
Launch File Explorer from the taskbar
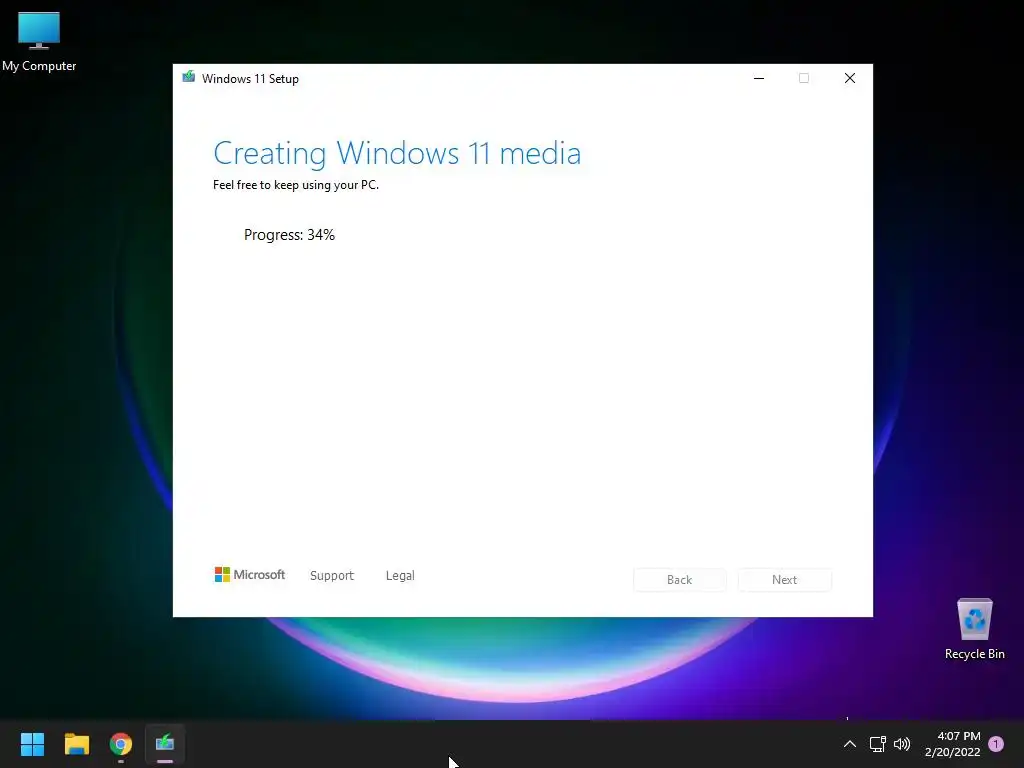76,744
